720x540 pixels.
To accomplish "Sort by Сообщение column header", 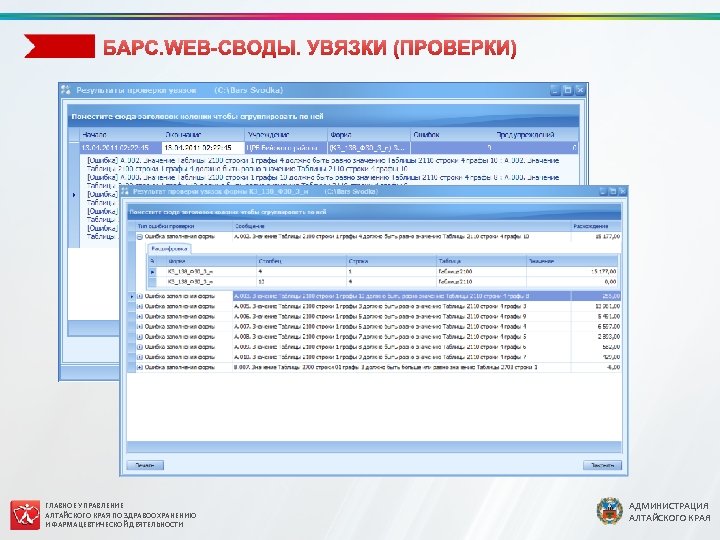I will 402,226.
